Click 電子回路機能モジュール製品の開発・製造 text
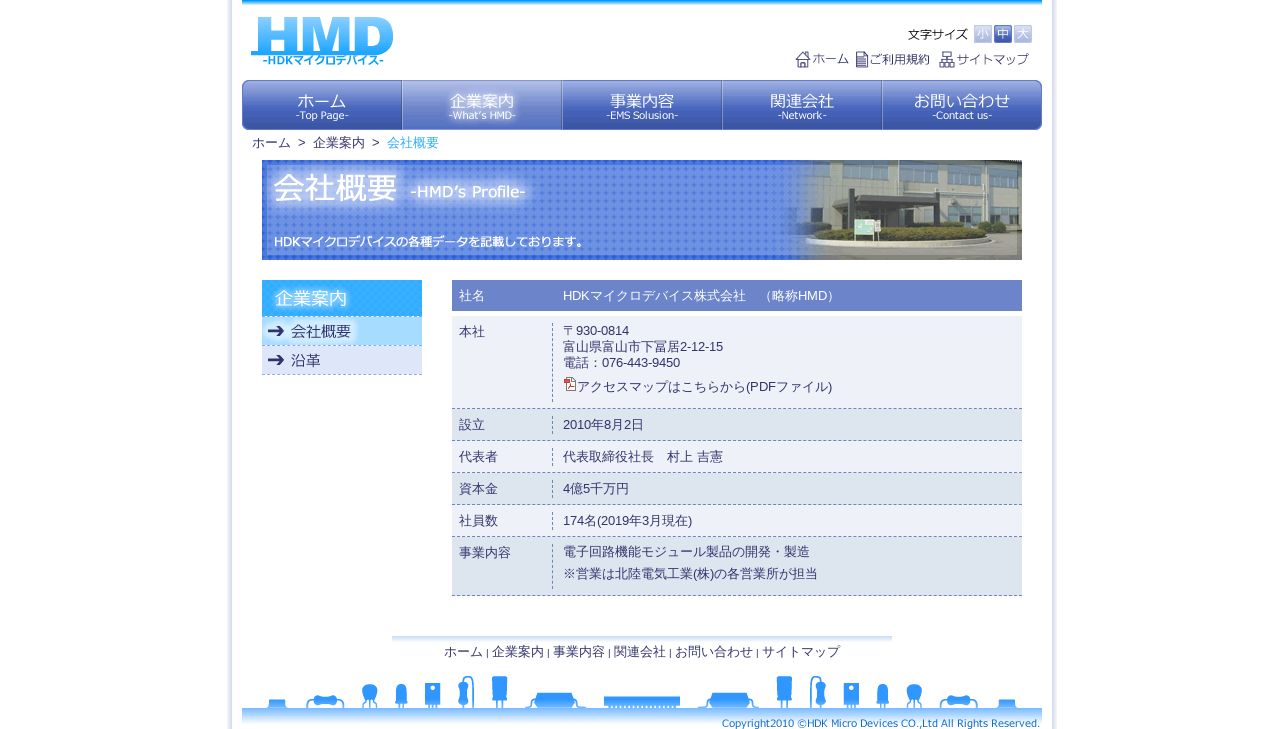 686,552
